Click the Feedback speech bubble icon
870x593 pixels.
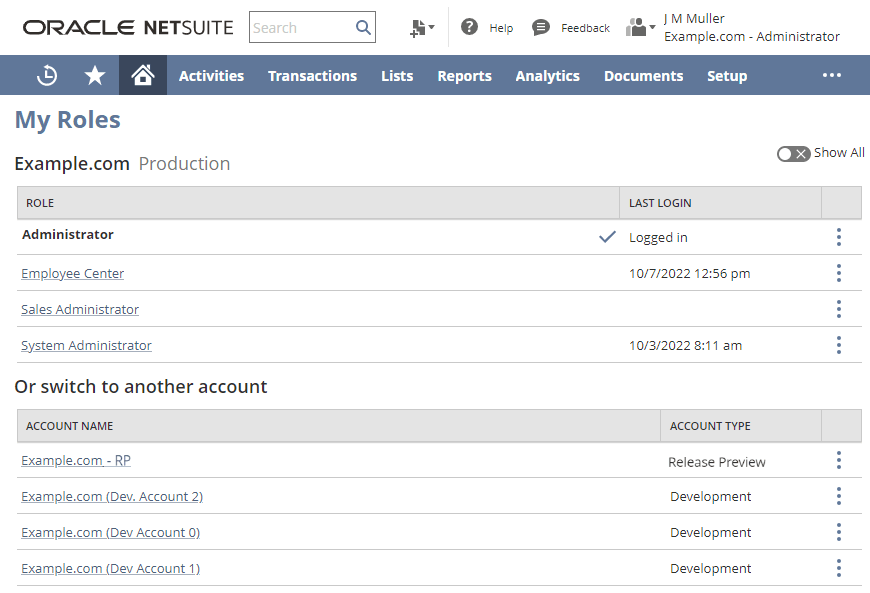pyautogui.click(x=541, y=27)
